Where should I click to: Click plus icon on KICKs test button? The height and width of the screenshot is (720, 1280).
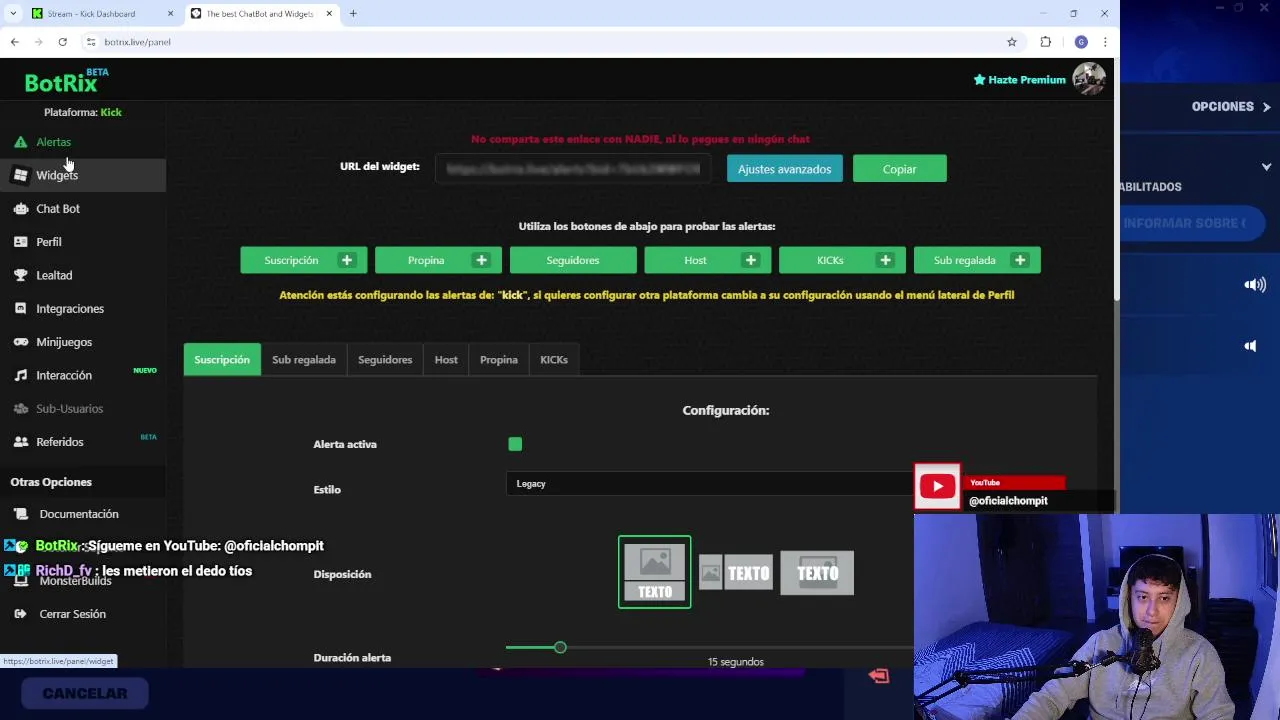(885, 260)
